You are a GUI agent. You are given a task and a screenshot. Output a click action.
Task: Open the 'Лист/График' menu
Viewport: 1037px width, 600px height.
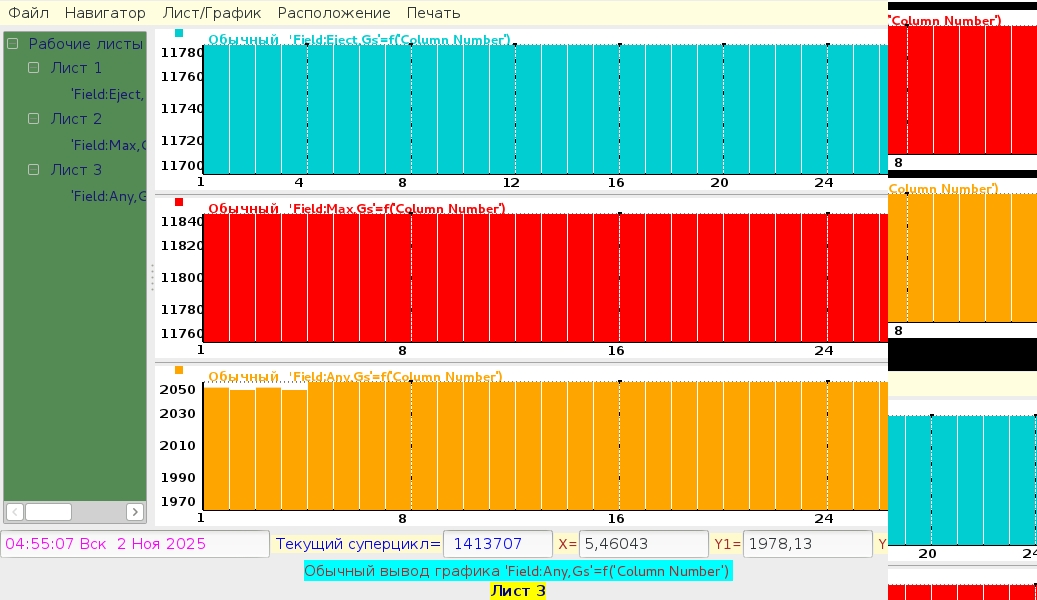[211, 13]
